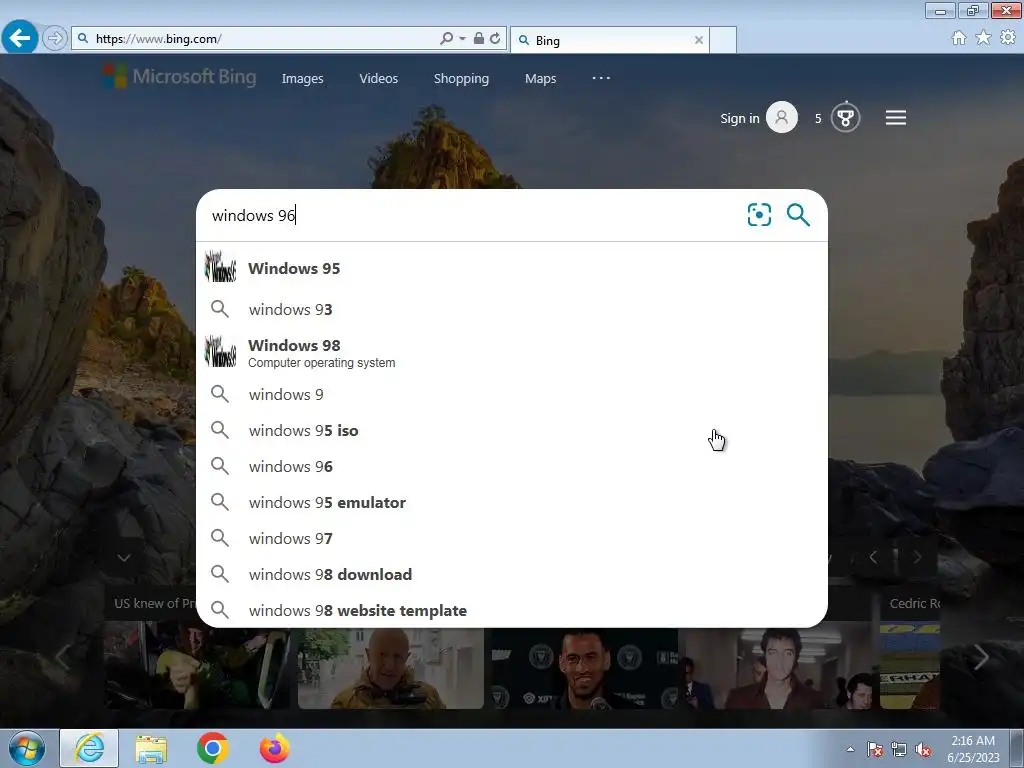Open the Shopping menu item

click(x=461, y=78)
